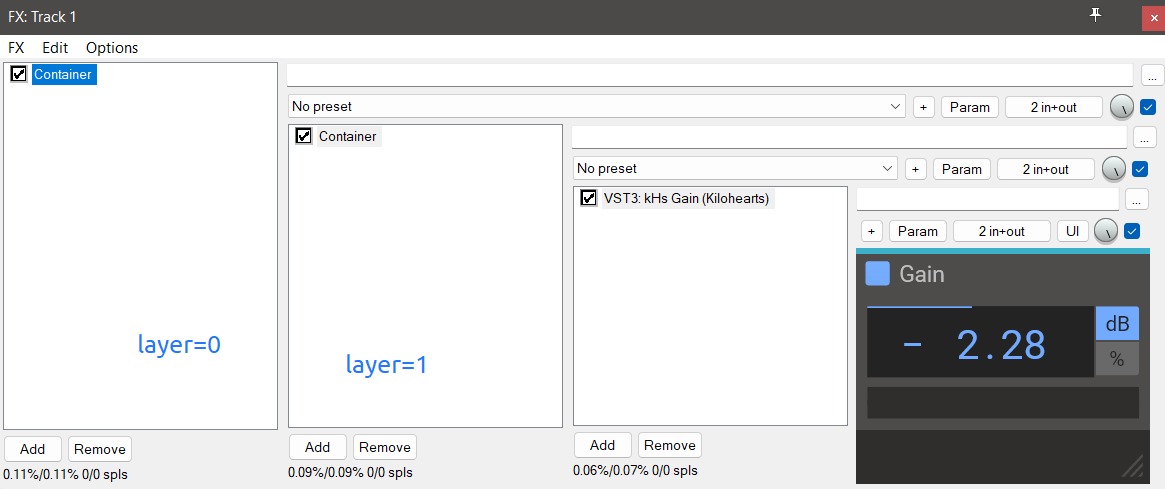Toggle the top-level container bypass checkbox
Viewport: 1165px width, 489px height.
tap(1148, 107)
